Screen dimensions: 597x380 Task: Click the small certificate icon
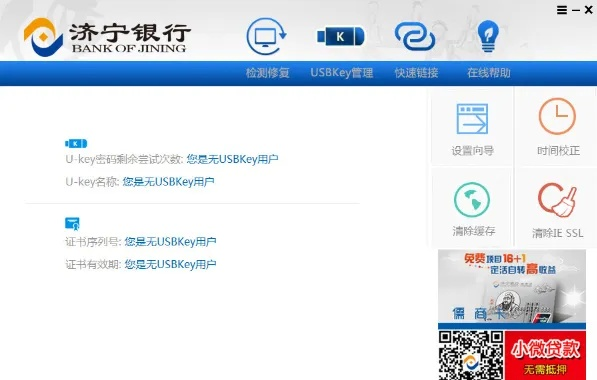pos(72,224)
